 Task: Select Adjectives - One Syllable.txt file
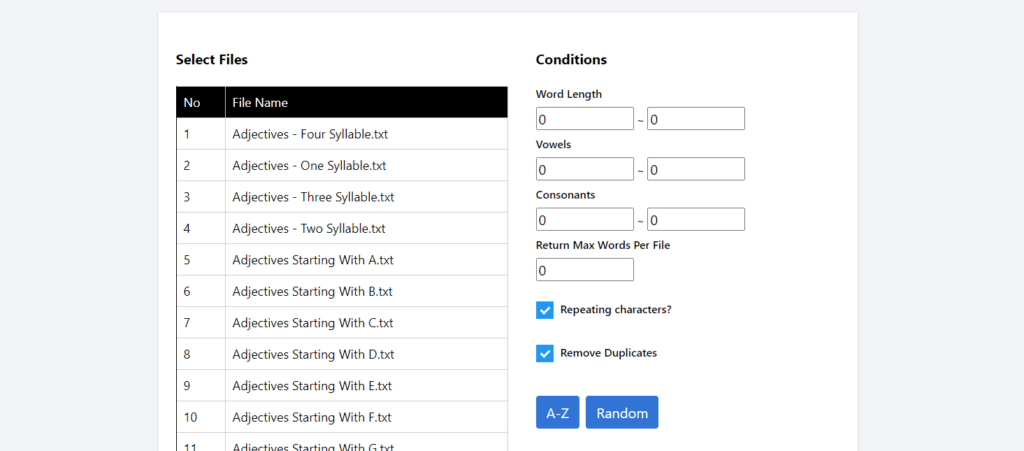coord(309,166)
